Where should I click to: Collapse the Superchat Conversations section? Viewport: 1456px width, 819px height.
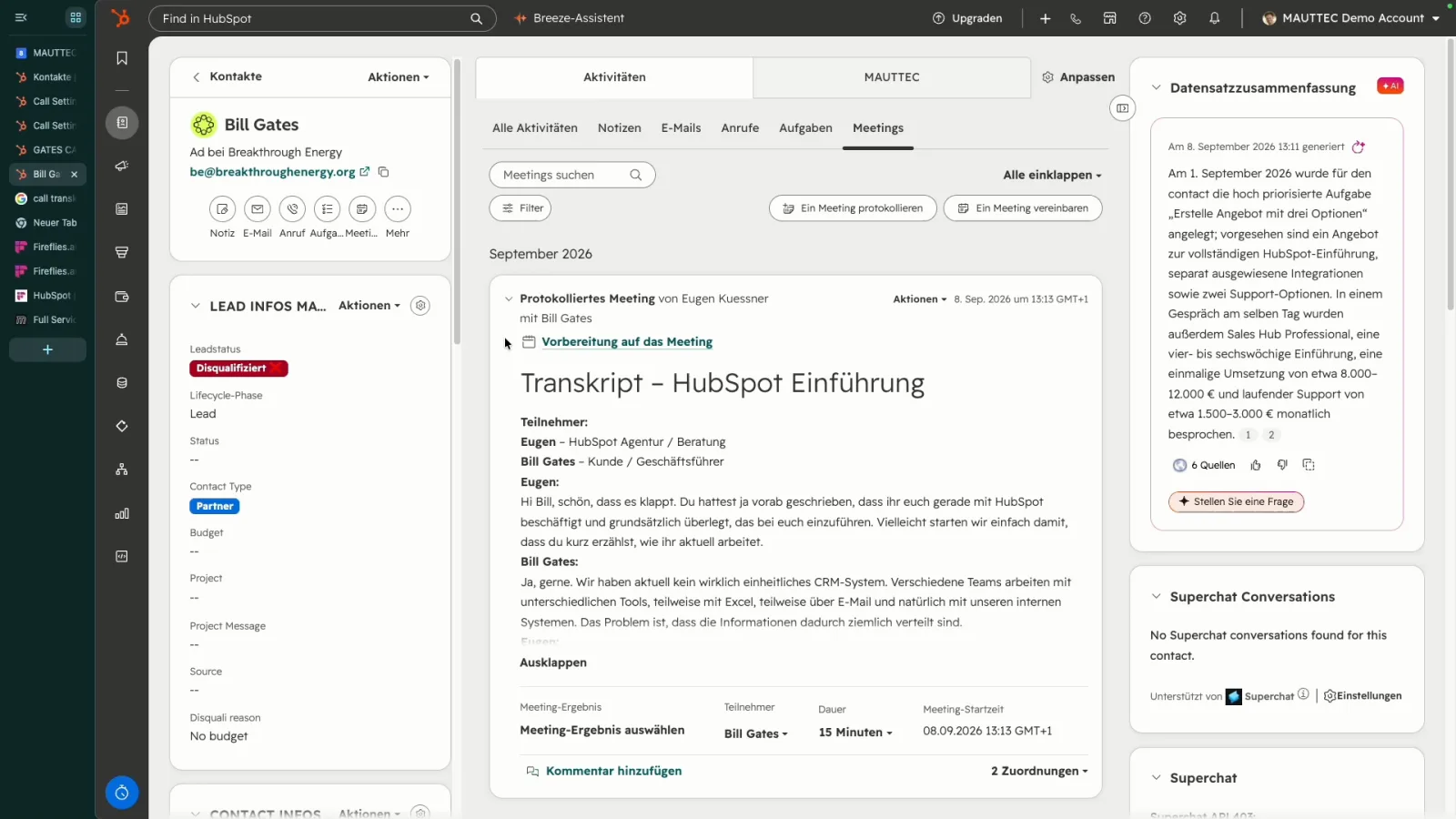(x=1156, y=597)
